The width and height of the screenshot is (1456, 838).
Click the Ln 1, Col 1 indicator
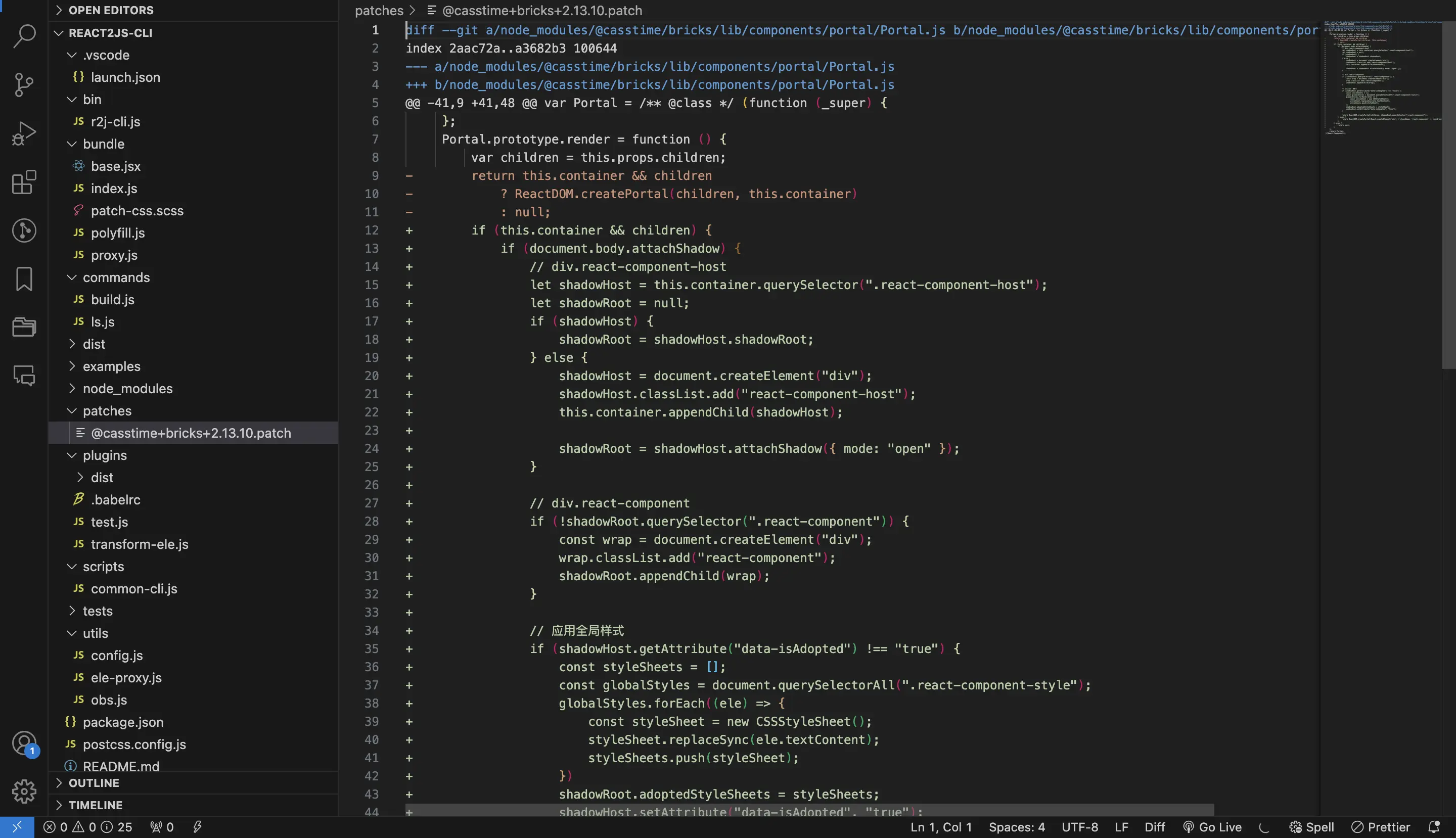tap(941, 827)
